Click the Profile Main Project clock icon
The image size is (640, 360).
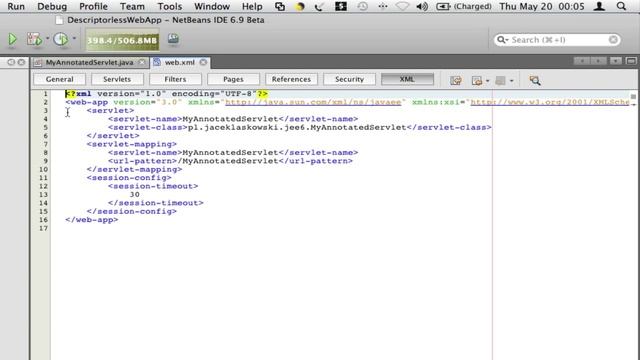pos(61,39)
